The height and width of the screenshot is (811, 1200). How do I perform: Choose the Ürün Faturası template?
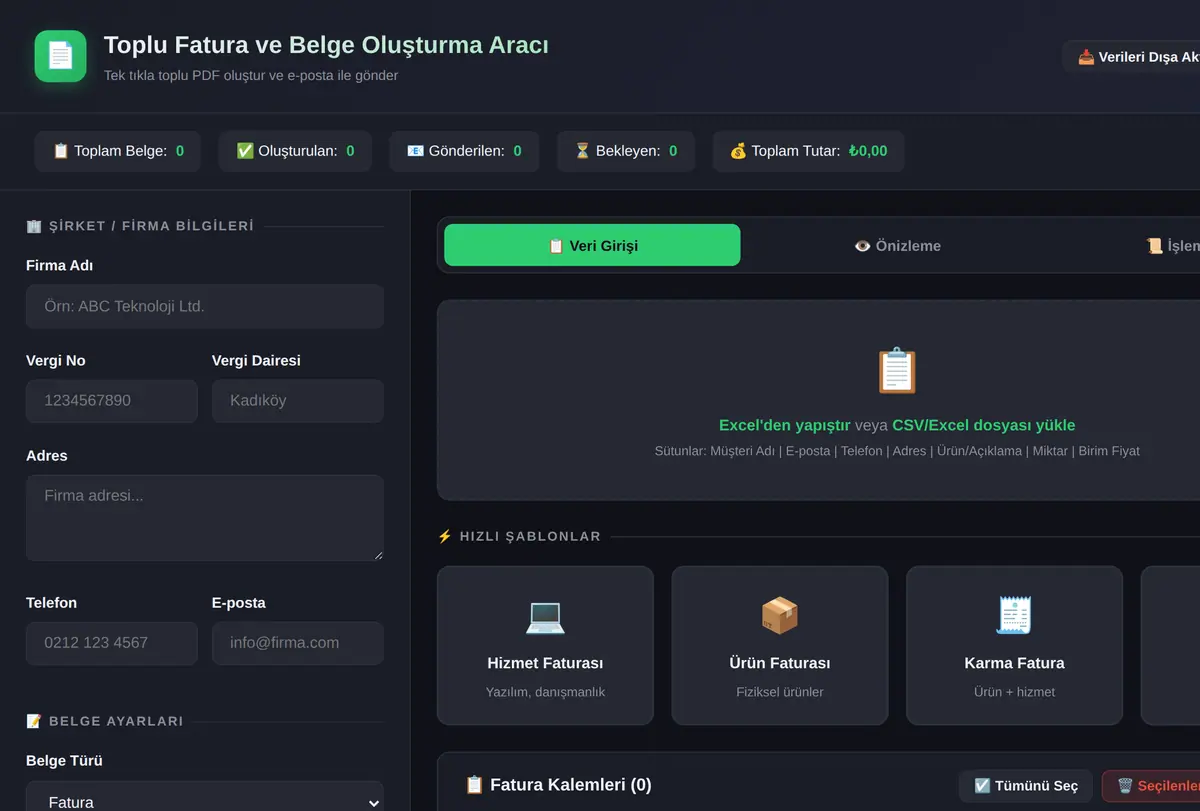click(x=779, y=645)
